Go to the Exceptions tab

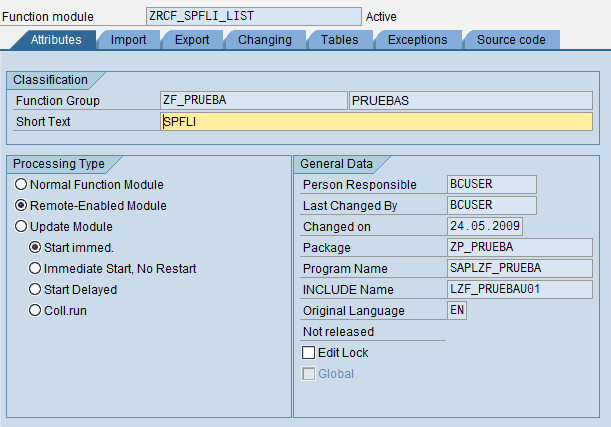click(417, 40)
